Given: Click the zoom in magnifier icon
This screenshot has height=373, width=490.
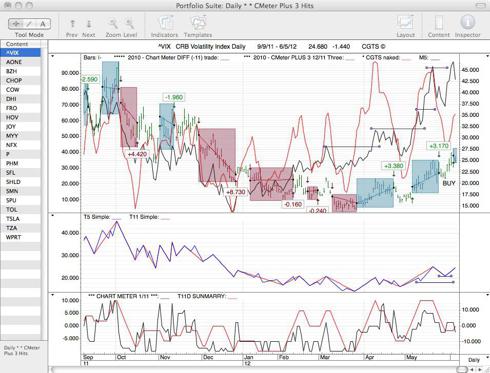Looking at the screenshot, I should (x=130, y=24).
